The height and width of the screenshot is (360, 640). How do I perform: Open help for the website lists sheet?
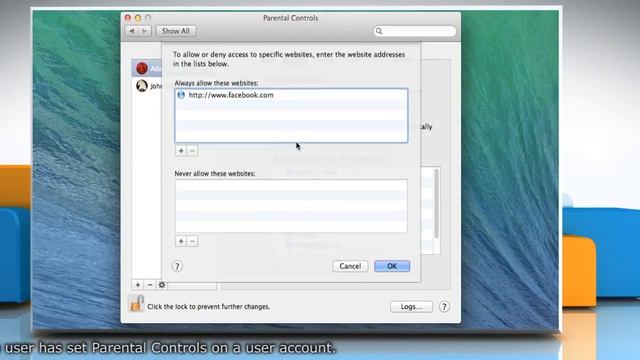point(177,267)
